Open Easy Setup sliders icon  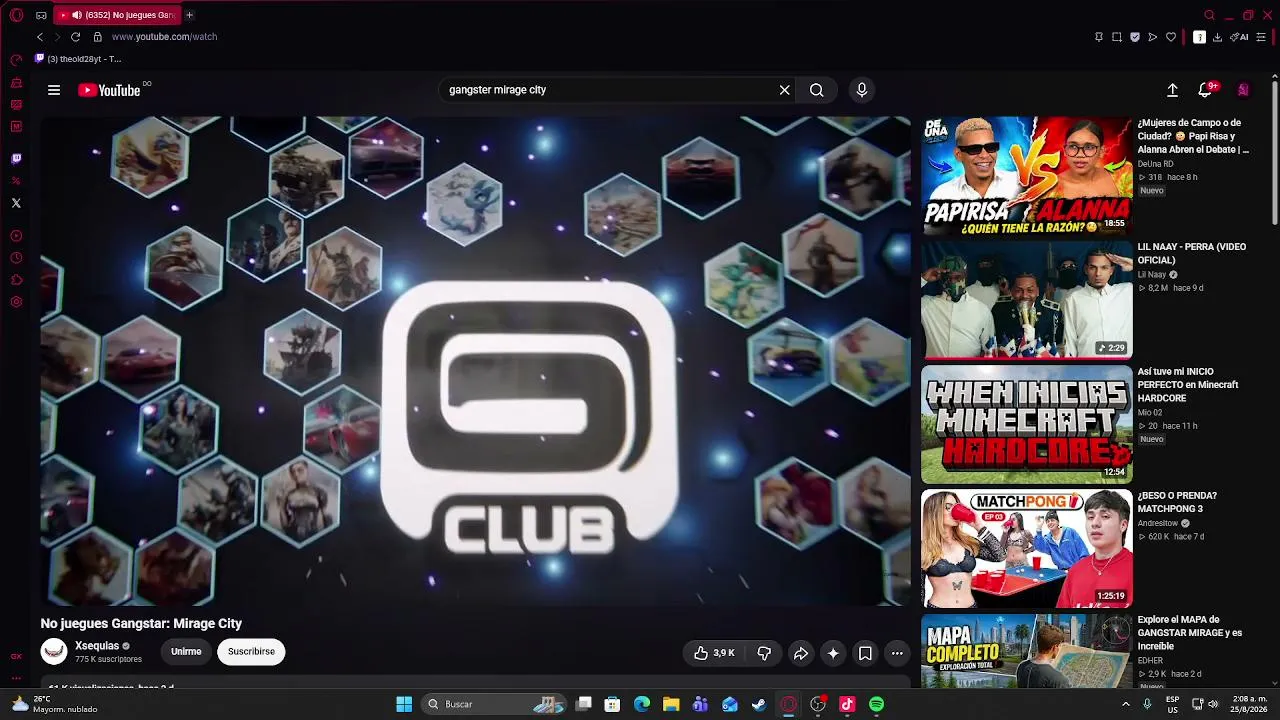(1261, 37)
